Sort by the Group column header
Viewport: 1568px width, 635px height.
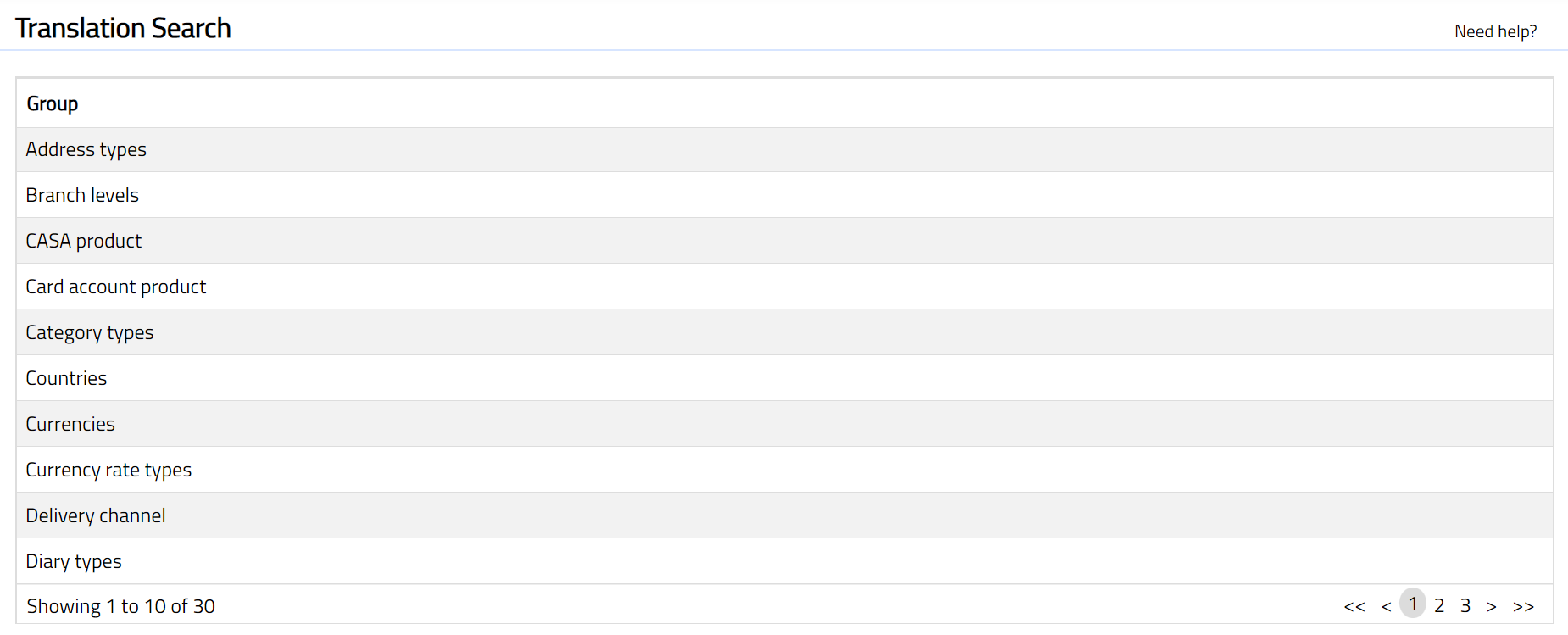coord(53,103)
